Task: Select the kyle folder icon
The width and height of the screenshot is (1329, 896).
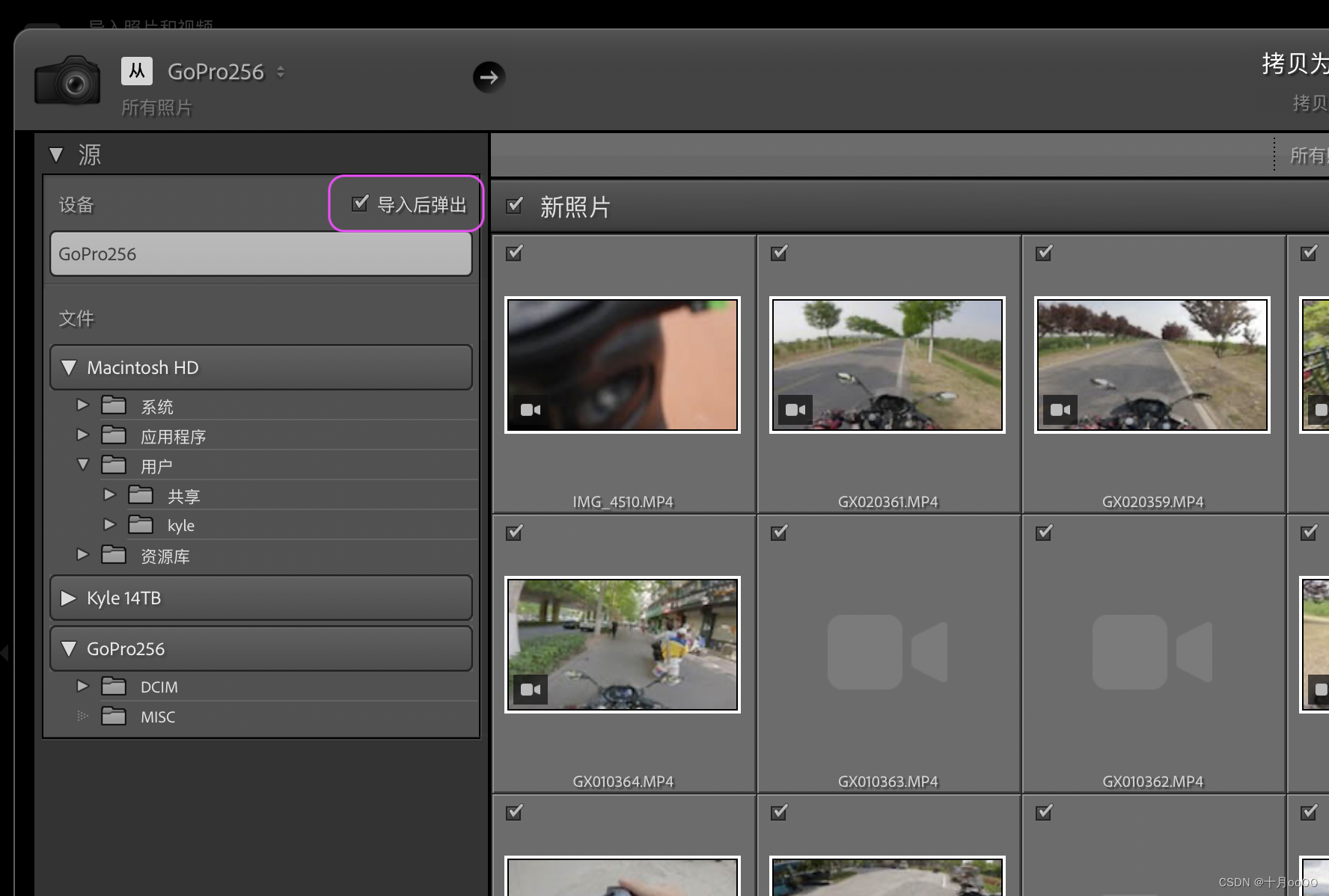Action: (x=141, y=524)
